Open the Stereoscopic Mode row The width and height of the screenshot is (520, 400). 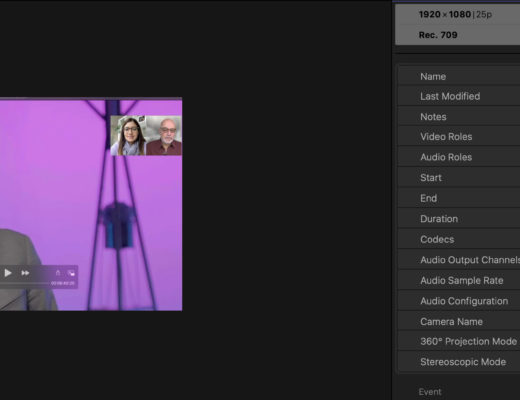tap(459, 362)
